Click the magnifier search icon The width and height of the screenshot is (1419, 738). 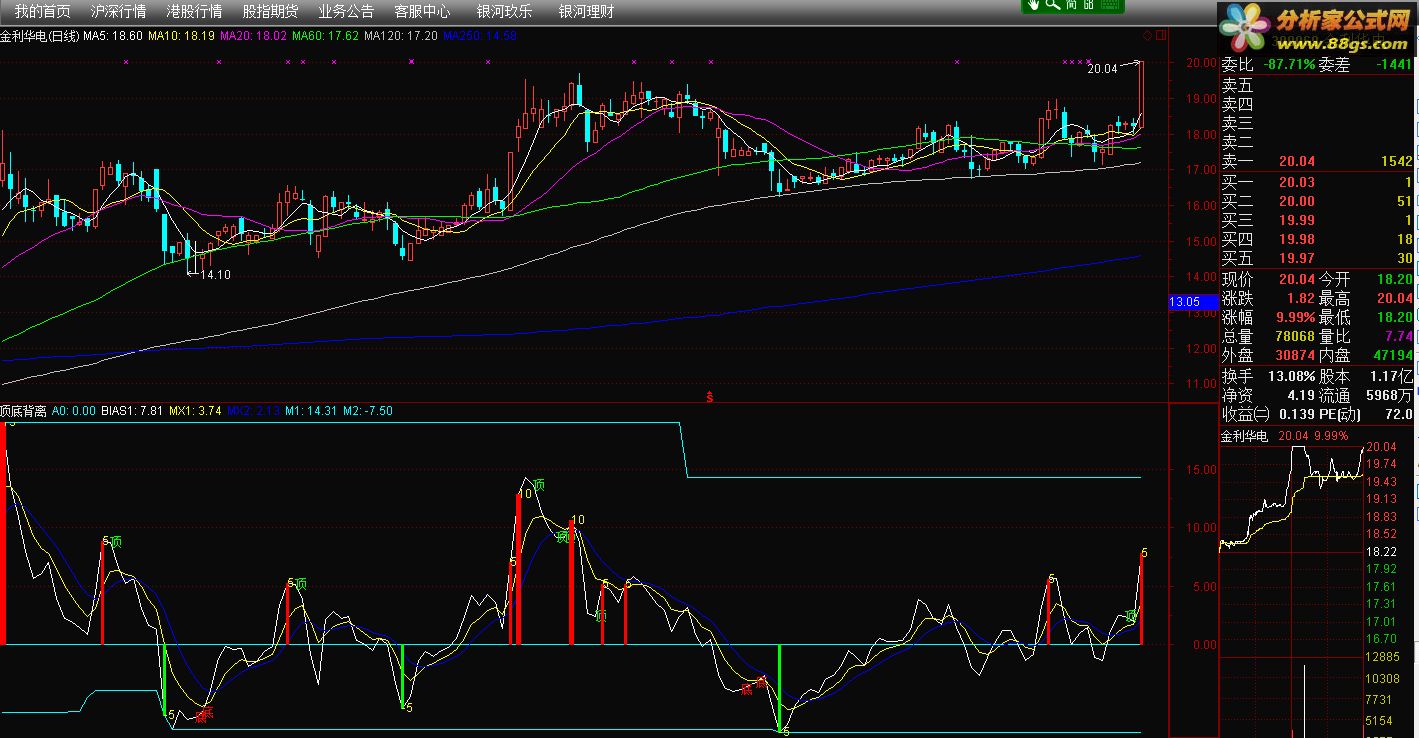pyautogui.click(x=1052, y=5)
